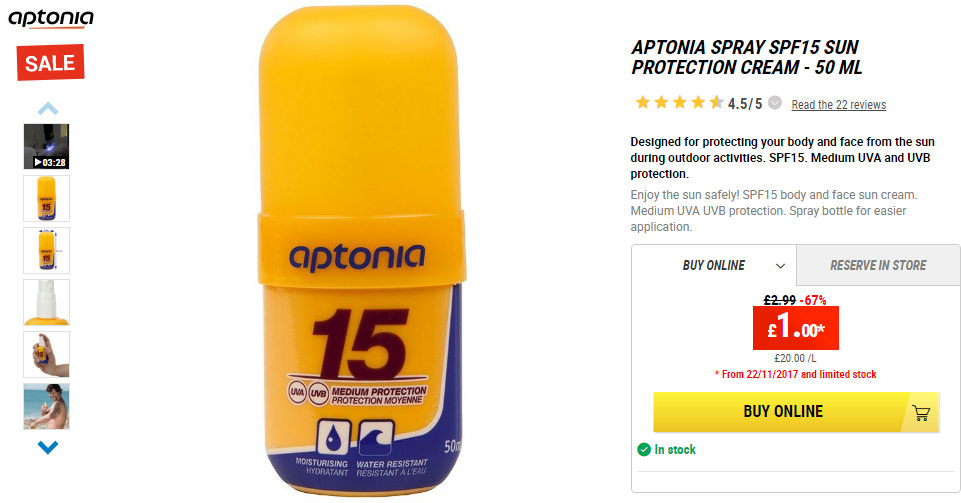Click the green In stock checkmark

pos(644,450)
